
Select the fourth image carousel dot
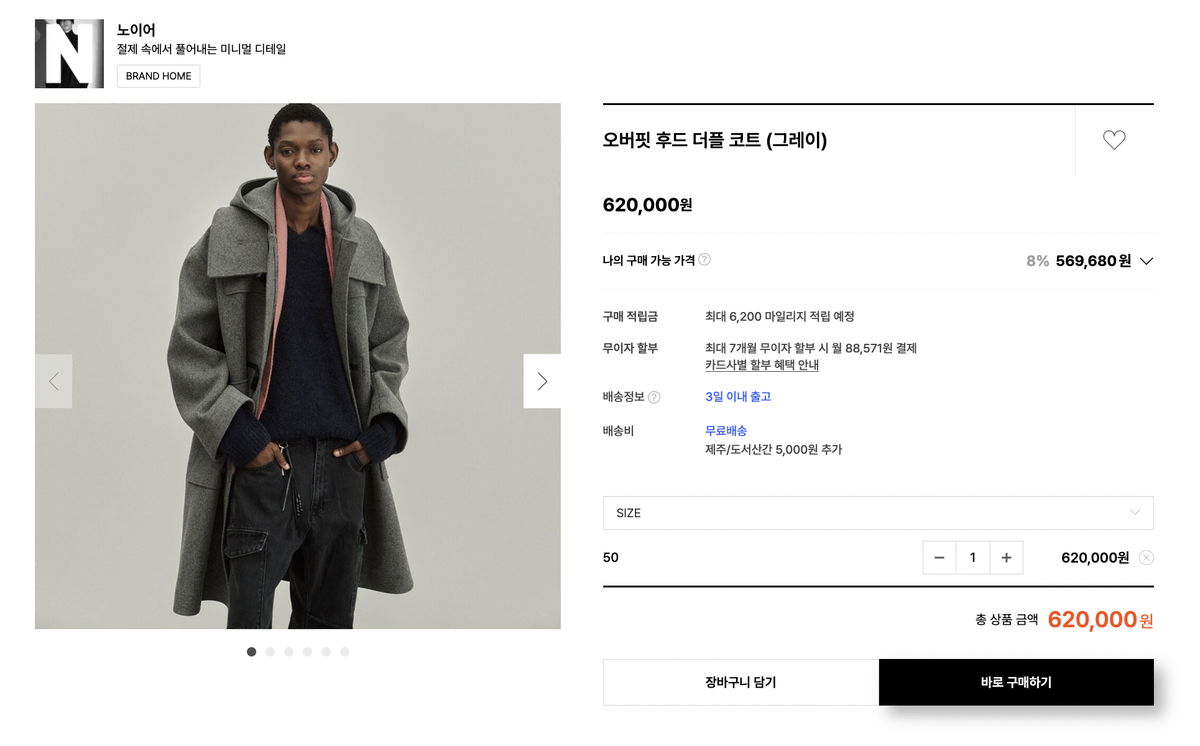click(x=307, y=652)
